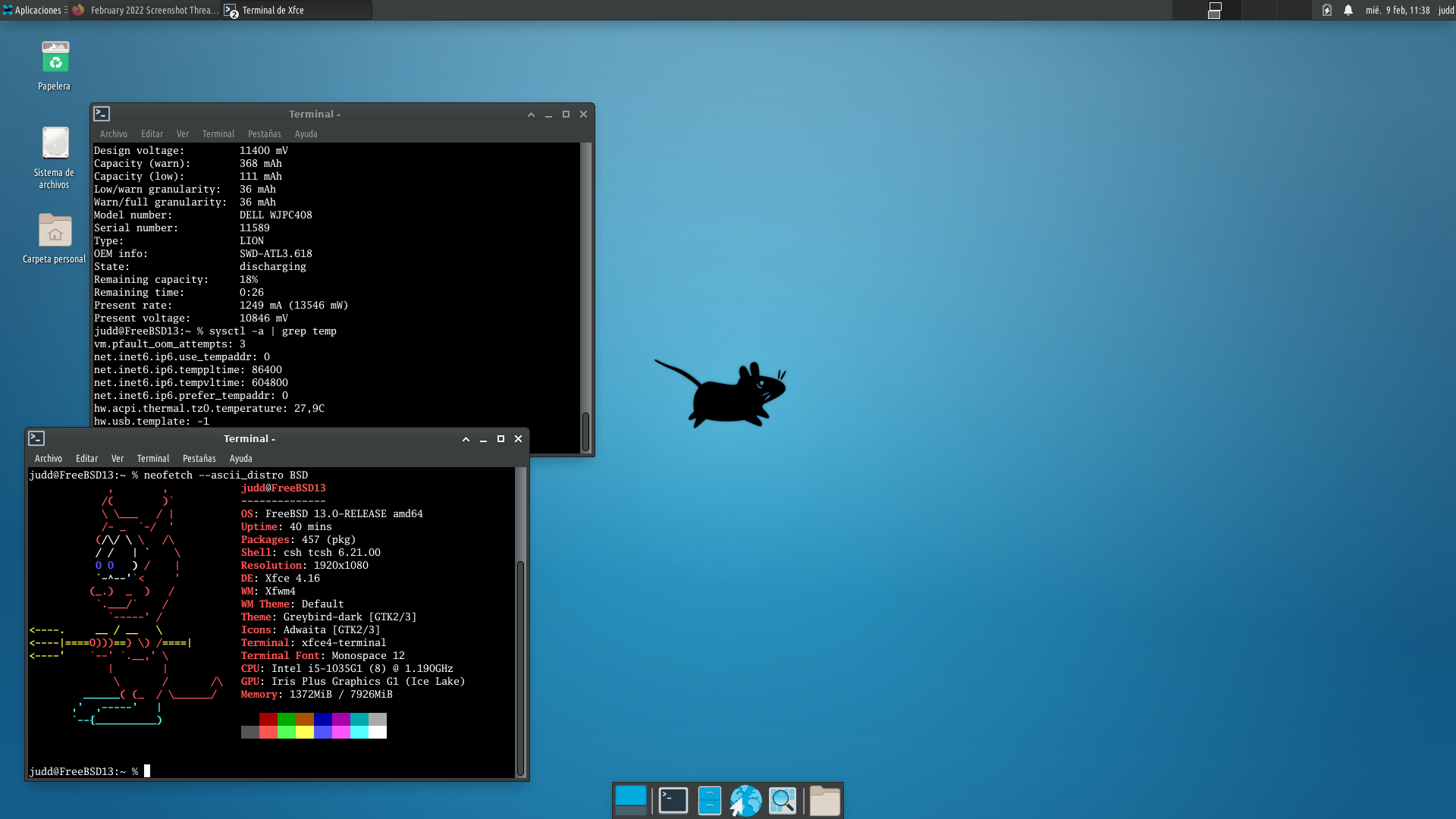Open Archivo menu in the lower Terminal window

tap(49, 458)
